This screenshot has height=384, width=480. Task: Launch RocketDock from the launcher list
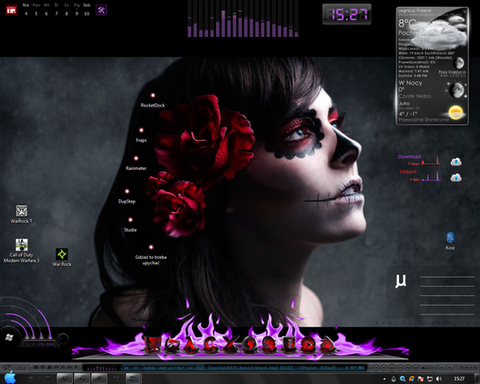pyautogui.click(x=153, y=101)
